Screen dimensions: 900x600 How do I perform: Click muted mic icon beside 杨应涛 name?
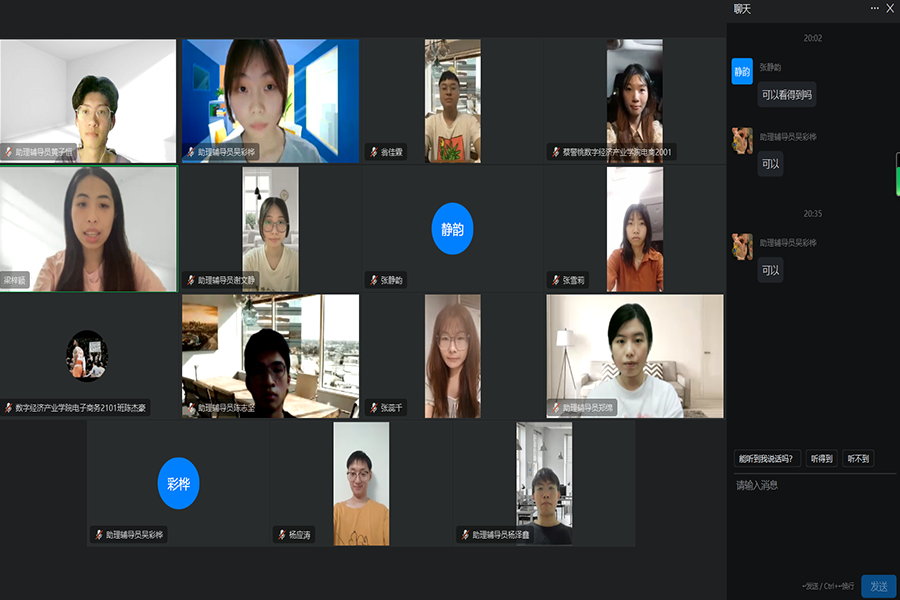281,535
